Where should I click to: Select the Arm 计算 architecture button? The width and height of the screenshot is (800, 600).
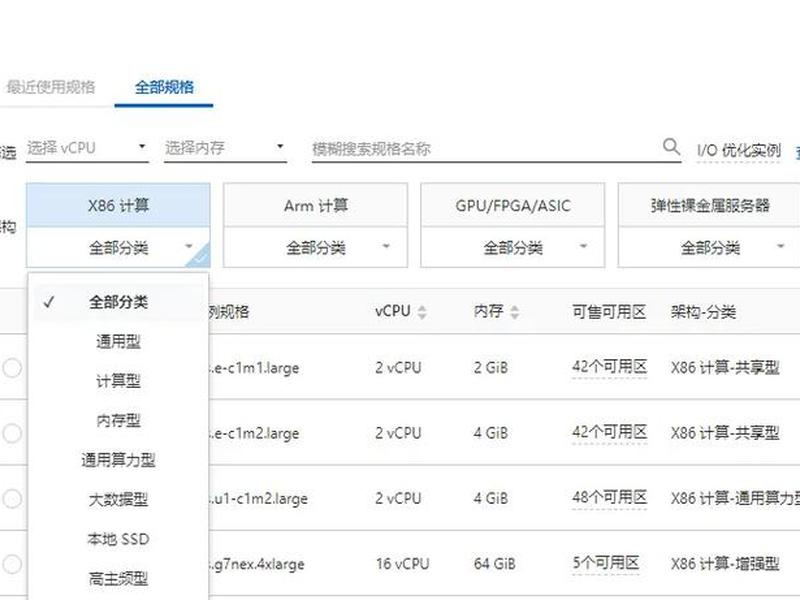coord(315,206)
